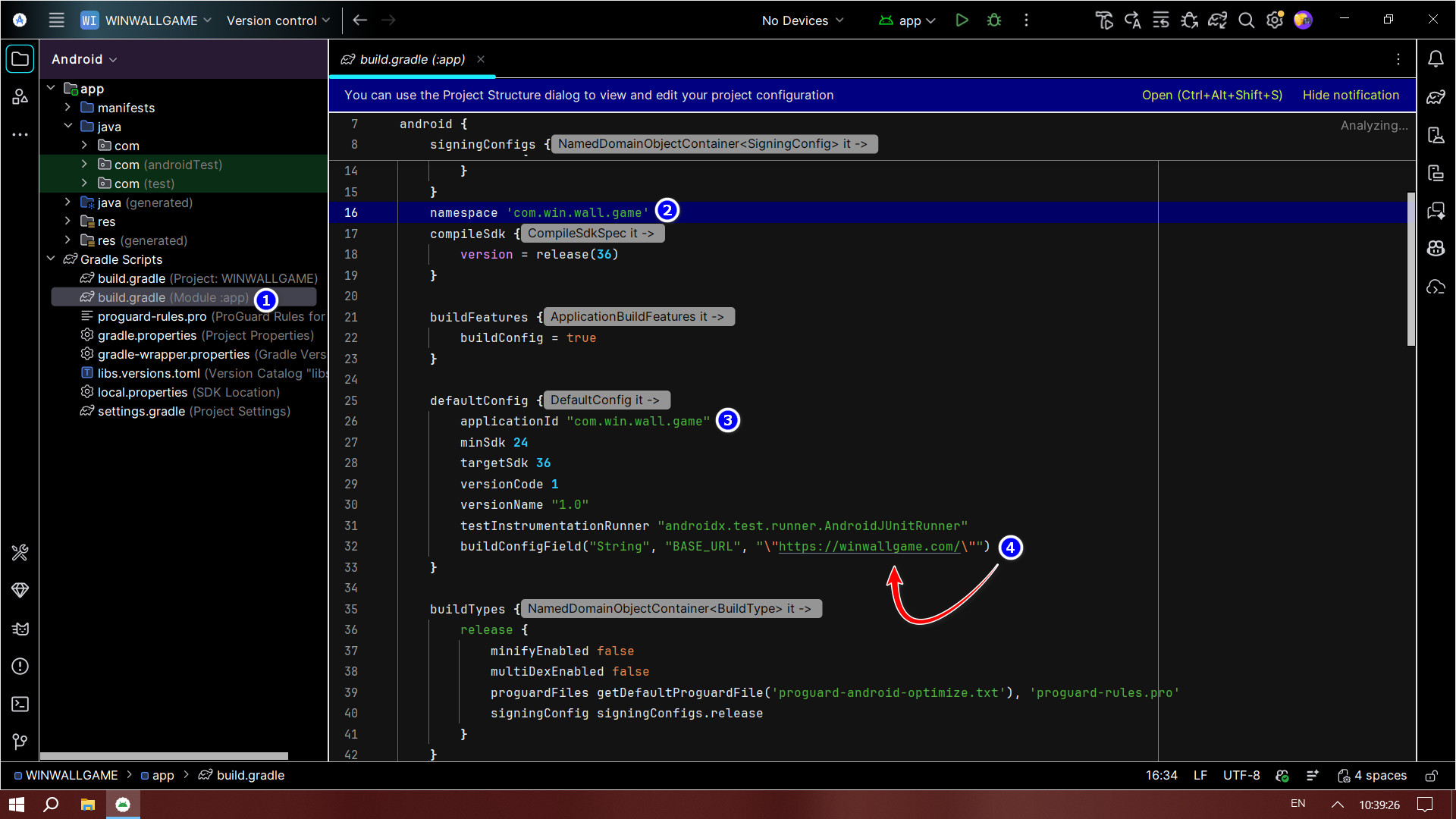
Task: Open the Terminal tool window
Action: coord(20,704)
